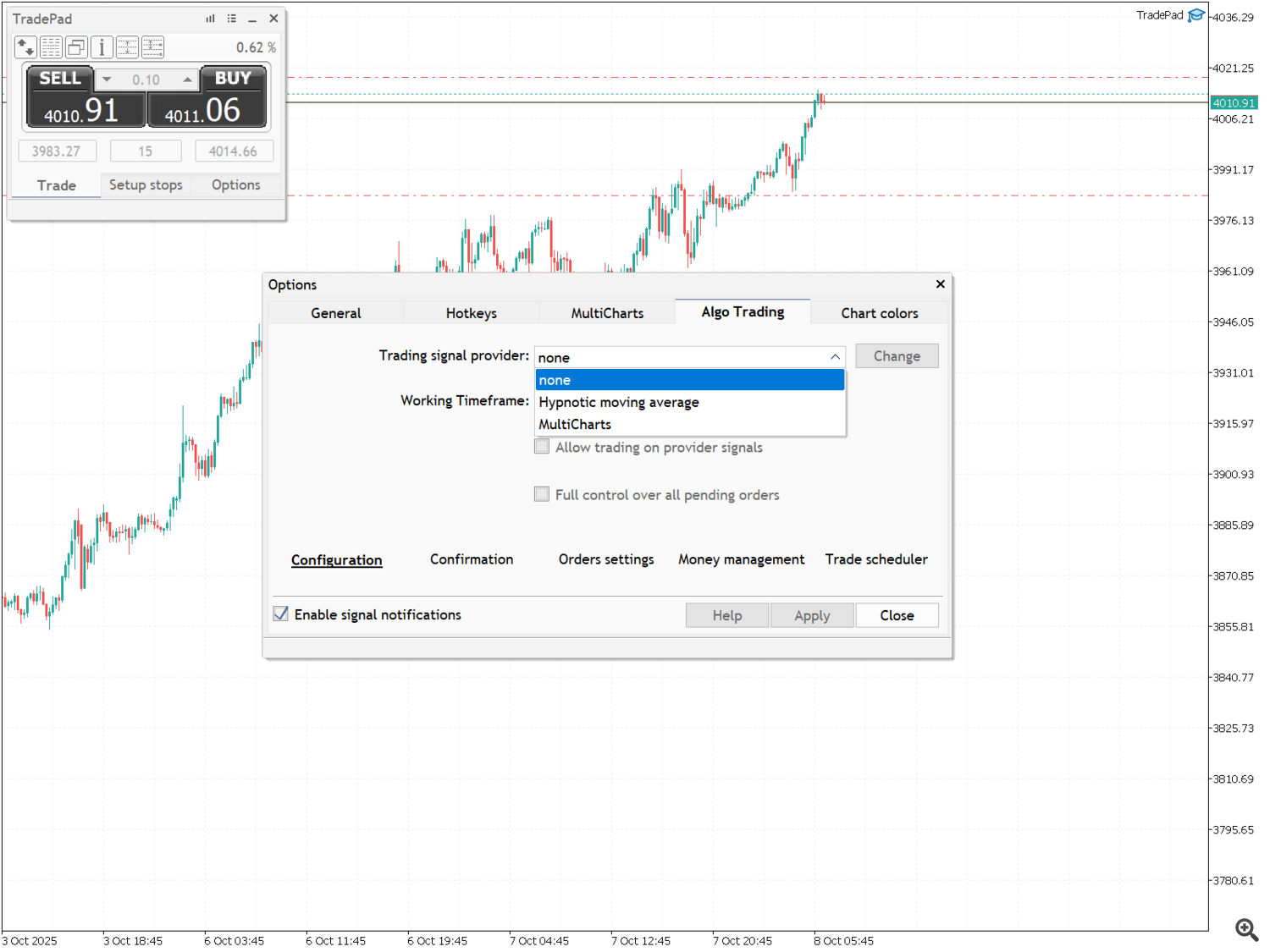Click the overlapping windows icon in TradePad
The height and width of the screenshot is (952, 1270).
point(76,47)
